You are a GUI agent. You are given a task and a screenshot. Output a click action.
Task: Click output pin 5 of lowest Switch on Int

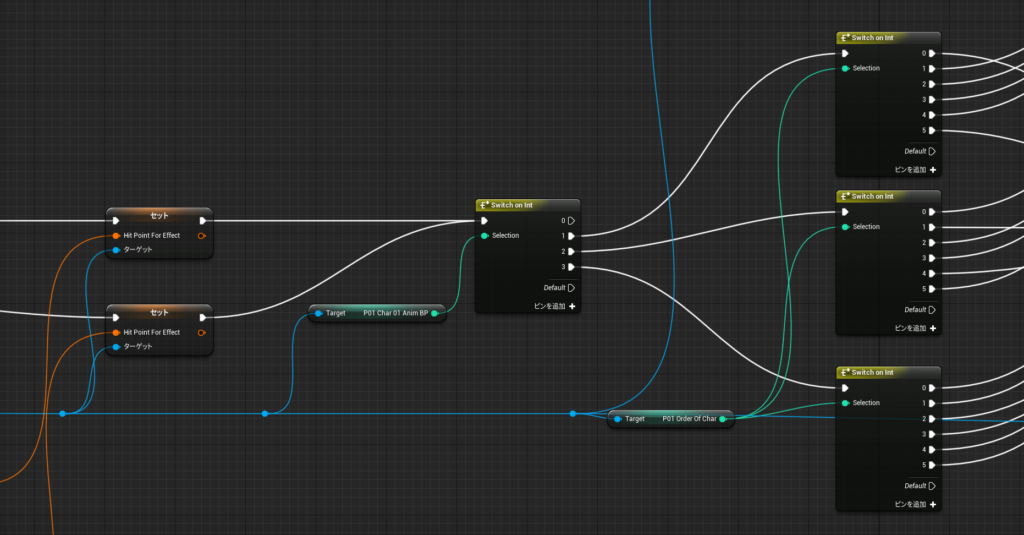pyautogui.click(x=932, y=465)
